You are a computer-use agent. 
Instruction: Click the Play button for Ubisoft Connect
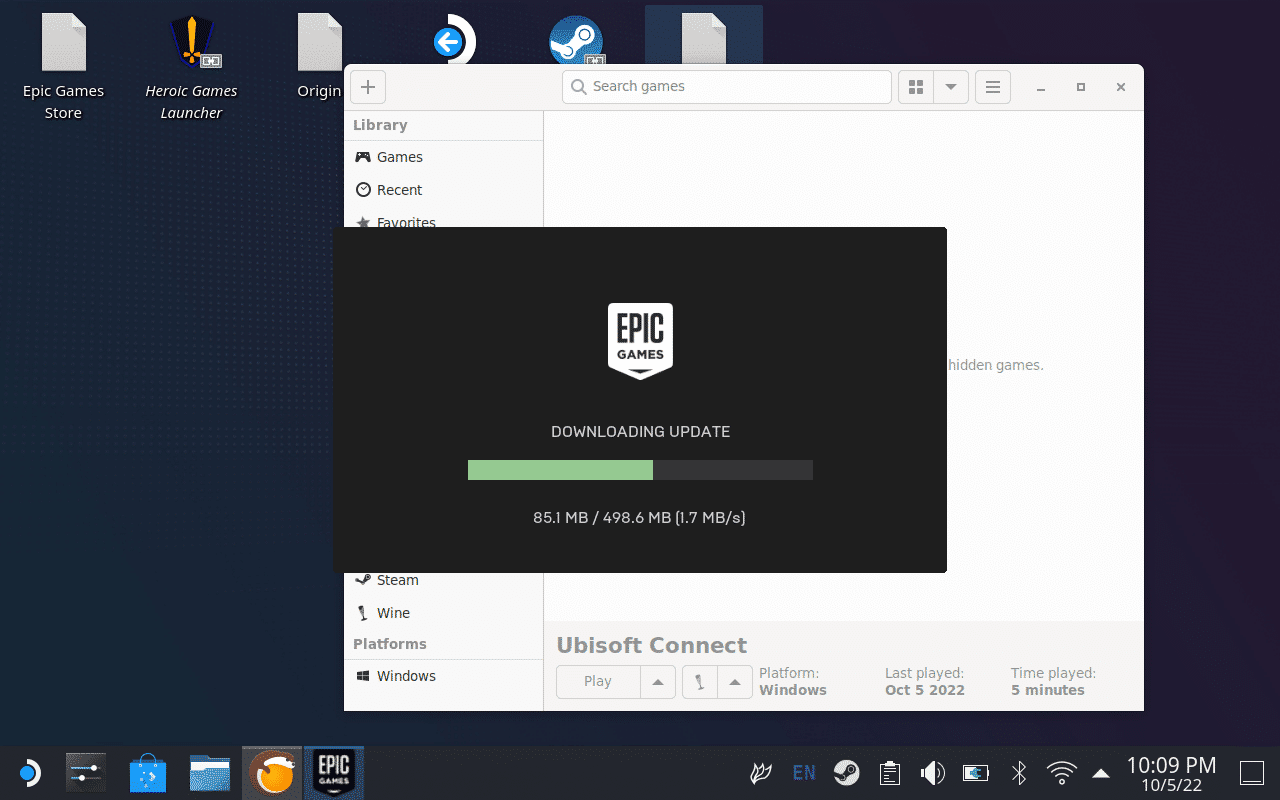point(598,682)
